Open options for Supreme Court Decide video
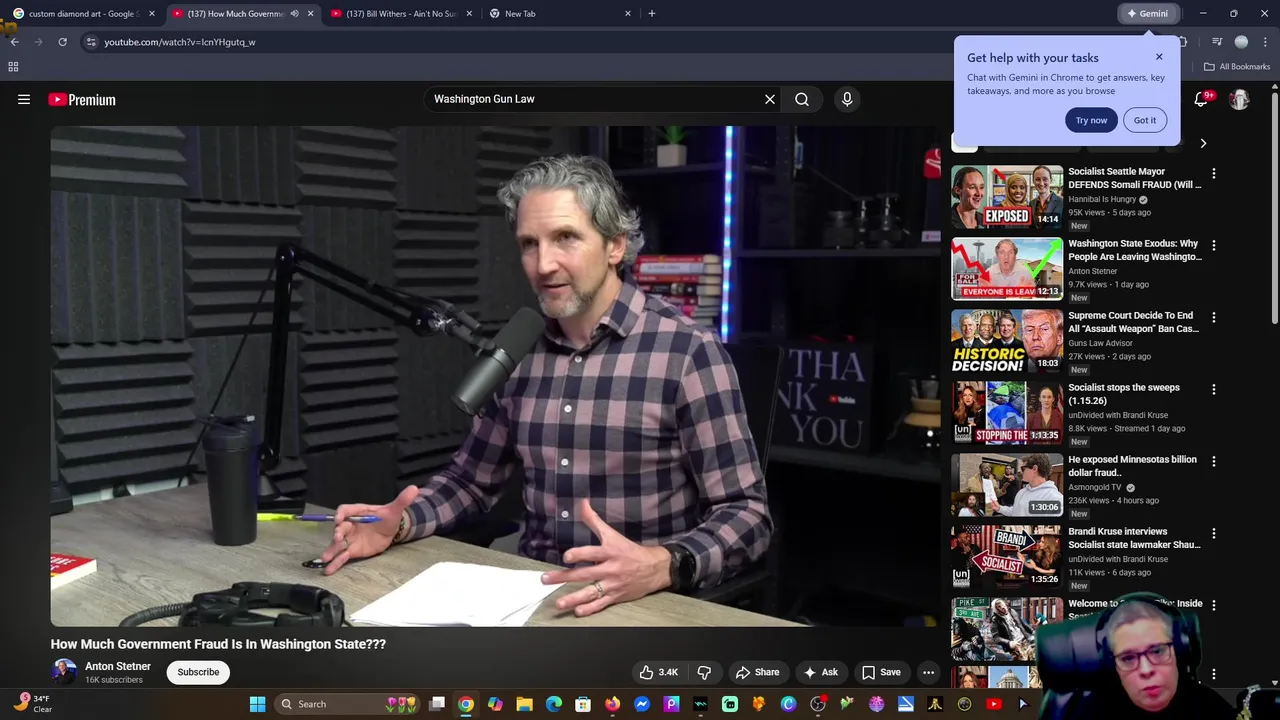The height and width of the screenshot is (720, 1280). pos(1214,317)
